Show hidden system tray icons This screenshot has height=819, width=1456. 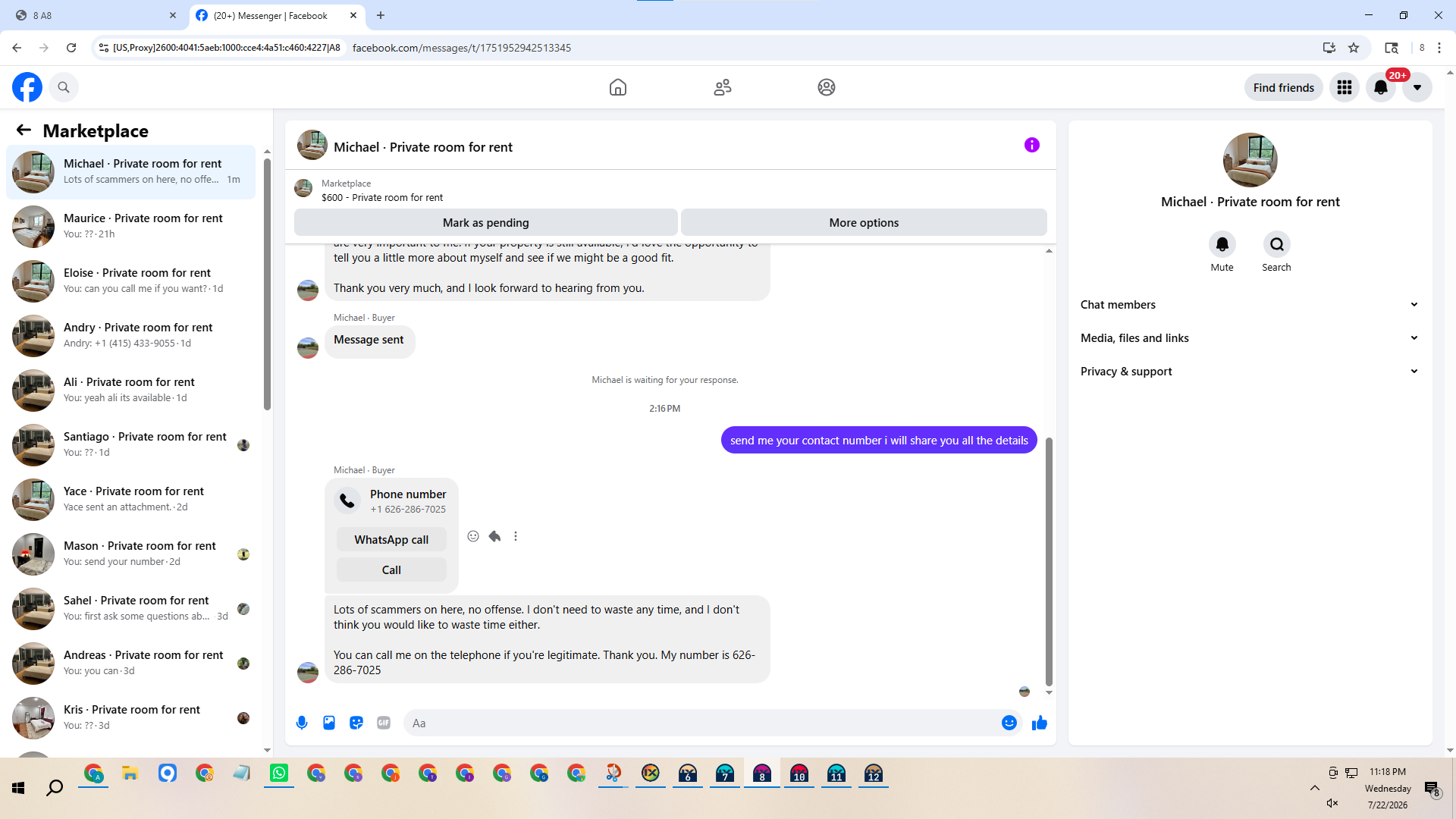[x=1314, y=788]
